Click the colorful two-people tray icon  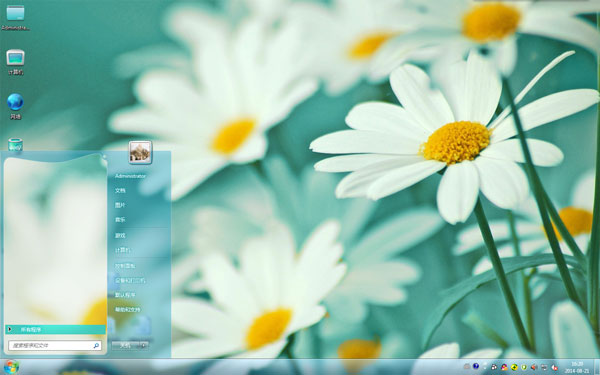point(504,367)
